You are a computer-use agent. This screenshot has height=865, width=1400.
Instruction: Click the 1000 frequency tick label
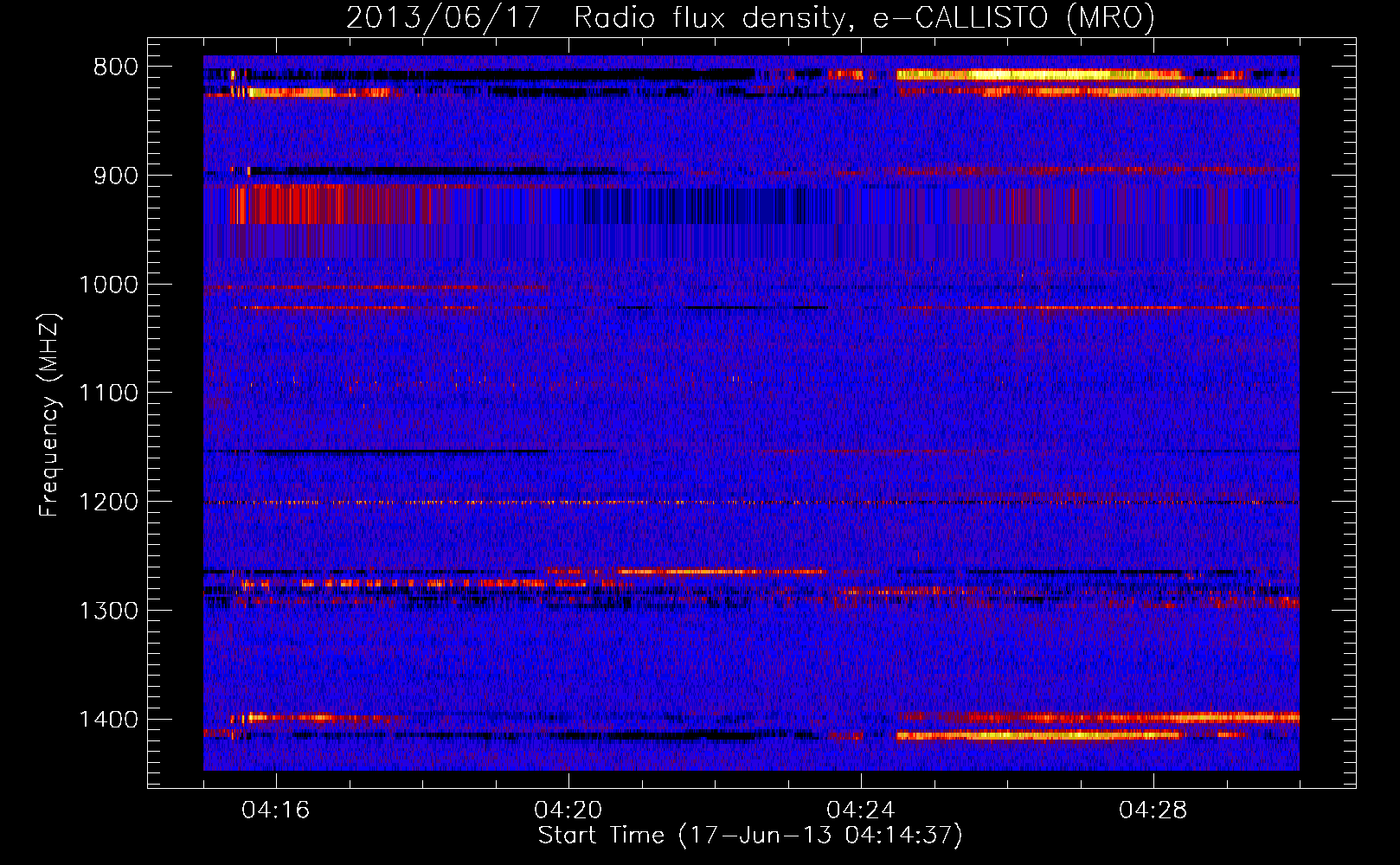pyautogui.click(x=109, y=285)
